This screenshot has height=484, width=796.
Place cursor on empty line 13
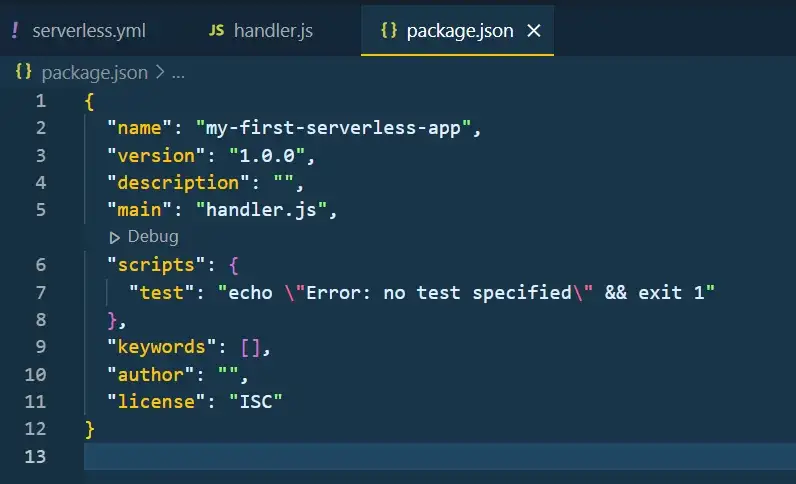400,457
